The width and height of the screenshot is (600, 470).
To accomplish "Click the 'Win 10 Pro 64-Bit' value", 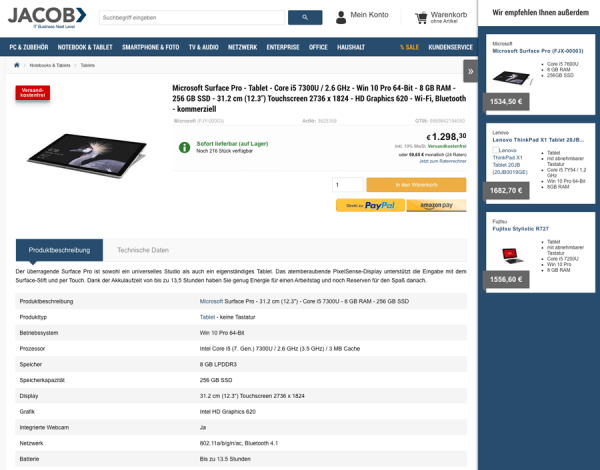I will (222, 333).
